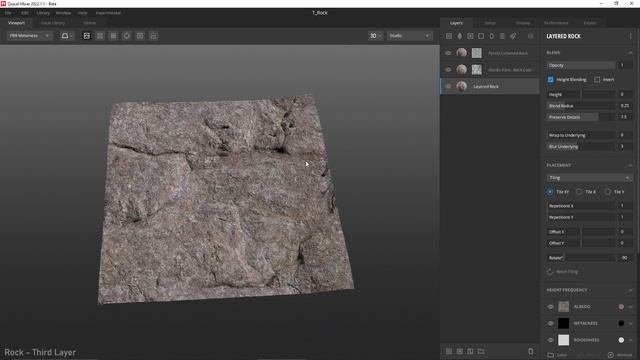Select the Layered Rock layer thumbnail
This screenshot has width=640, height=360.
tap(462, 86)
